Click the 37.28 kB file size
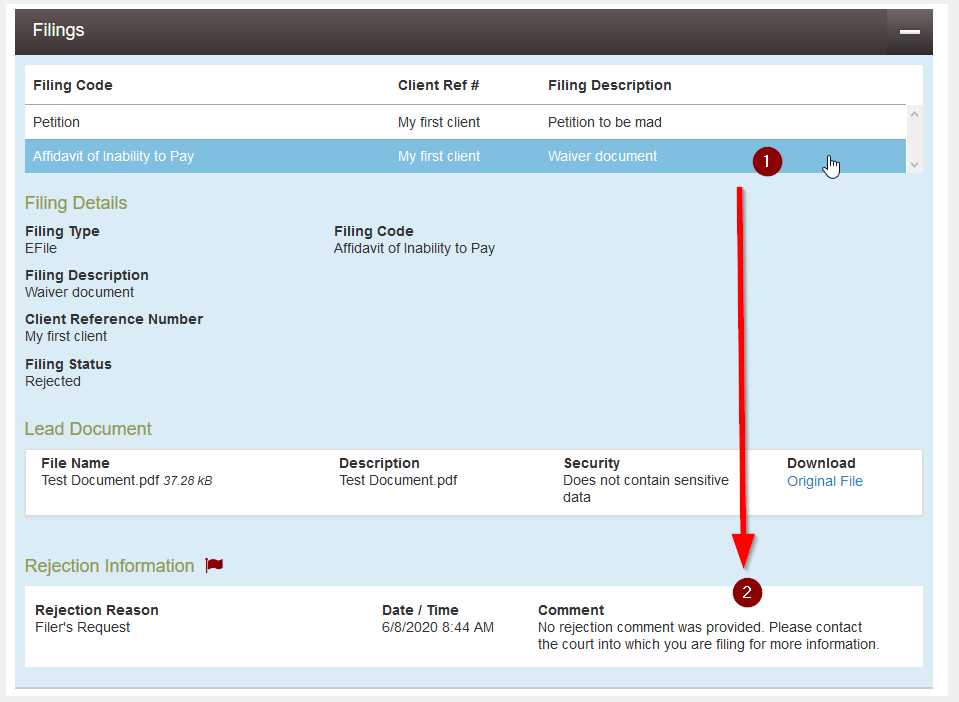Viewport: 959px width, 702px height. point(188,481)
